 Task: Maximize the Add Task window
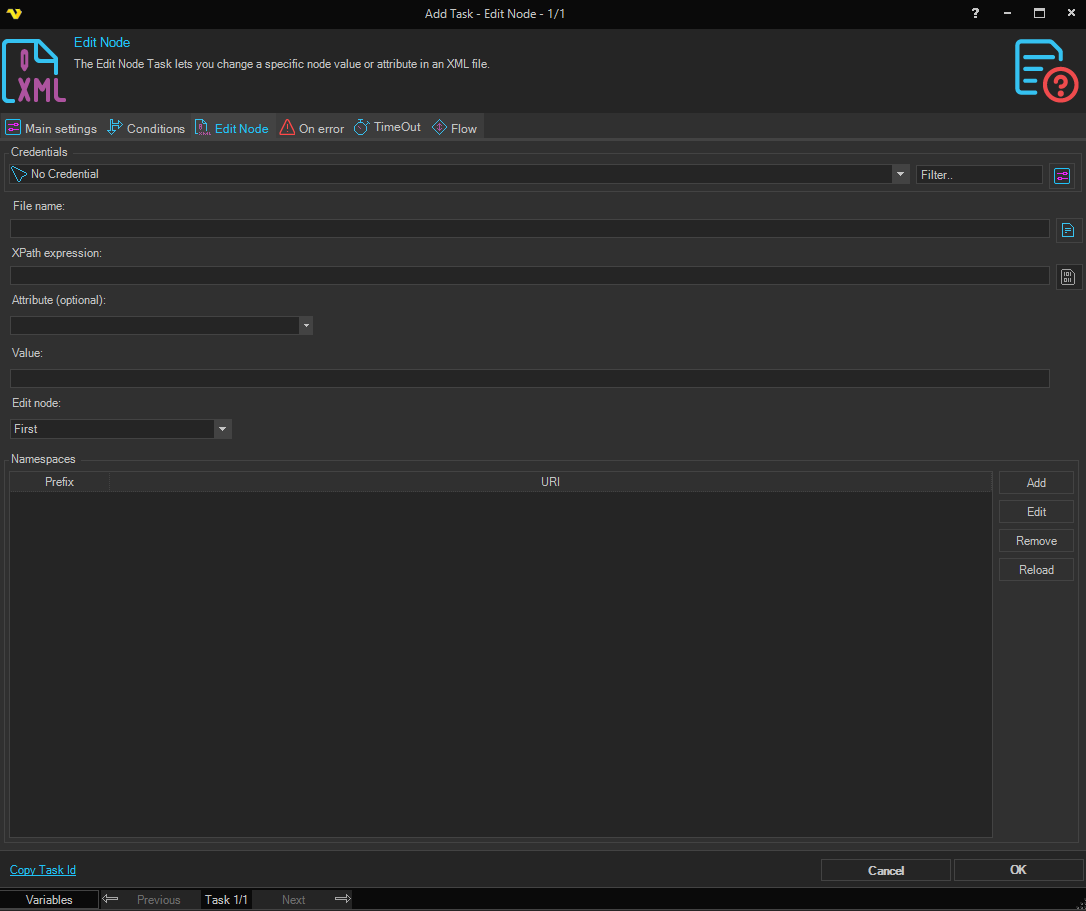[x=1039, y=13]
